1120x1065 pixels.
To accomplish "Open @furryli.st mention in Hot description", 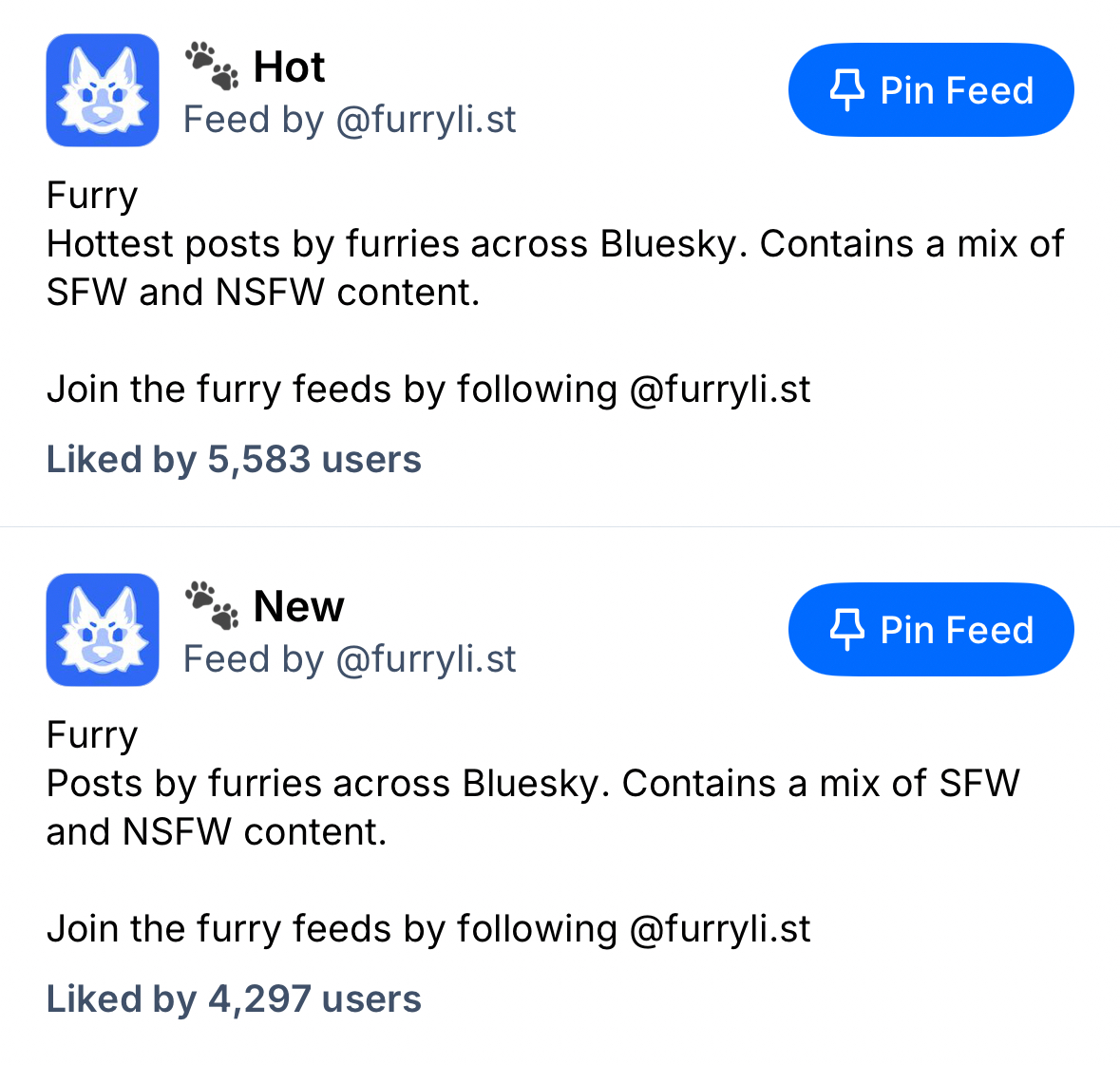I will (x=719, y=390).
